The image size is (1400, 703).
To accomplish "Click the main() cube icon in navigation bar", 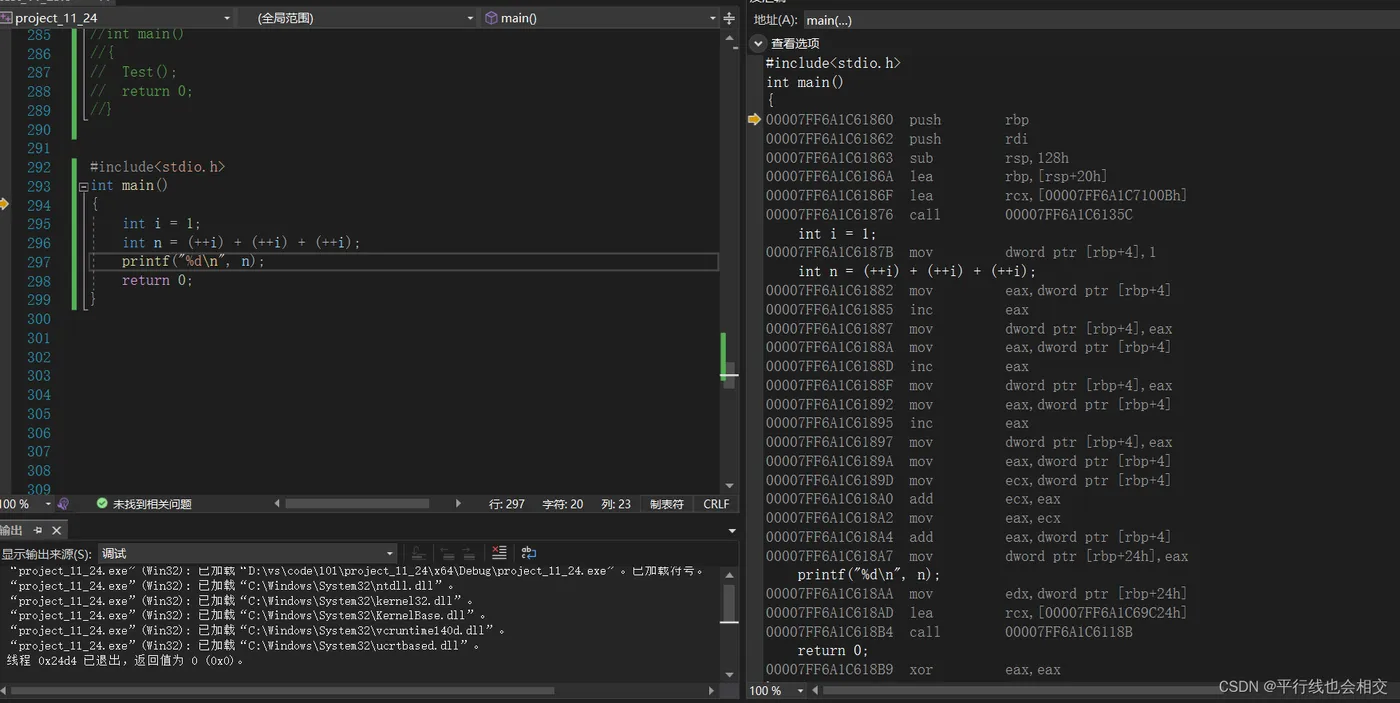I will coord(491,18).
